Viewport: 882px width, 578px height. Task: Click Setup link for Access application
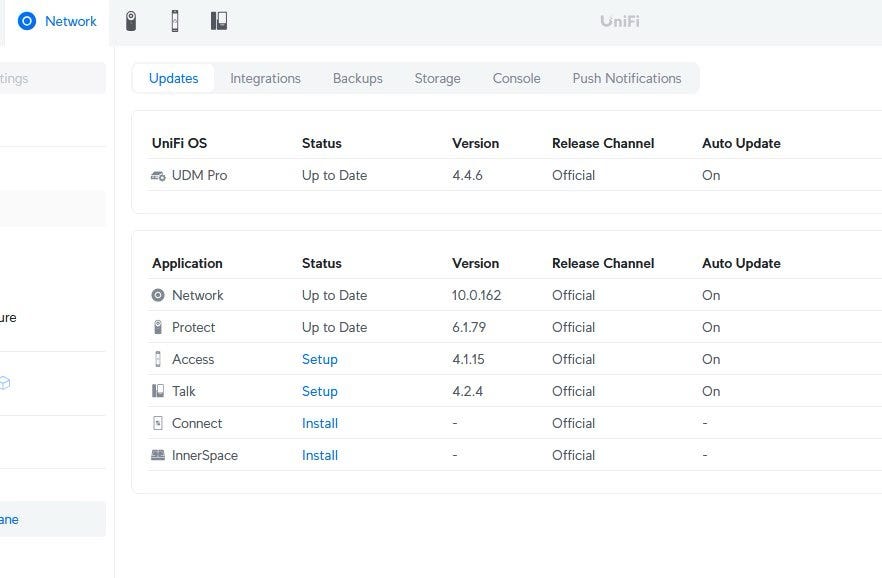pyautogui.click(x=320, y=360)
